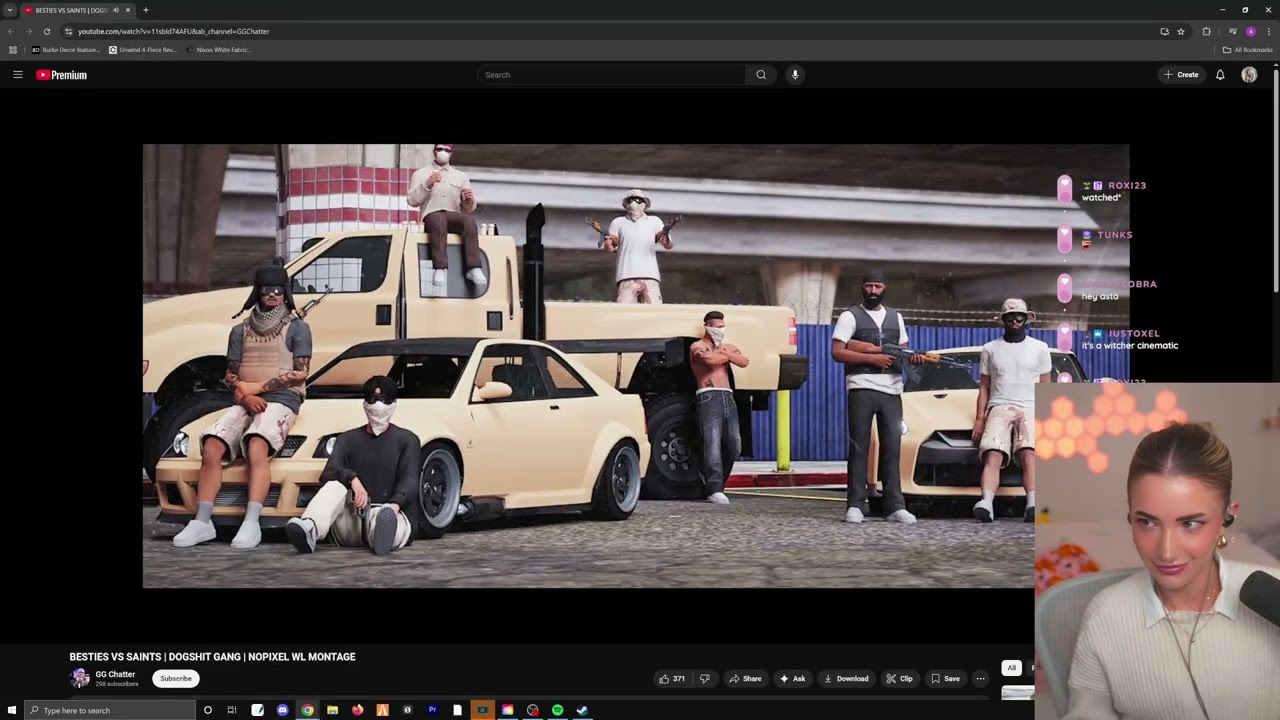Open the YouTube hamburger guide menu
1280x720 pixels.
(x=17, y=75)
